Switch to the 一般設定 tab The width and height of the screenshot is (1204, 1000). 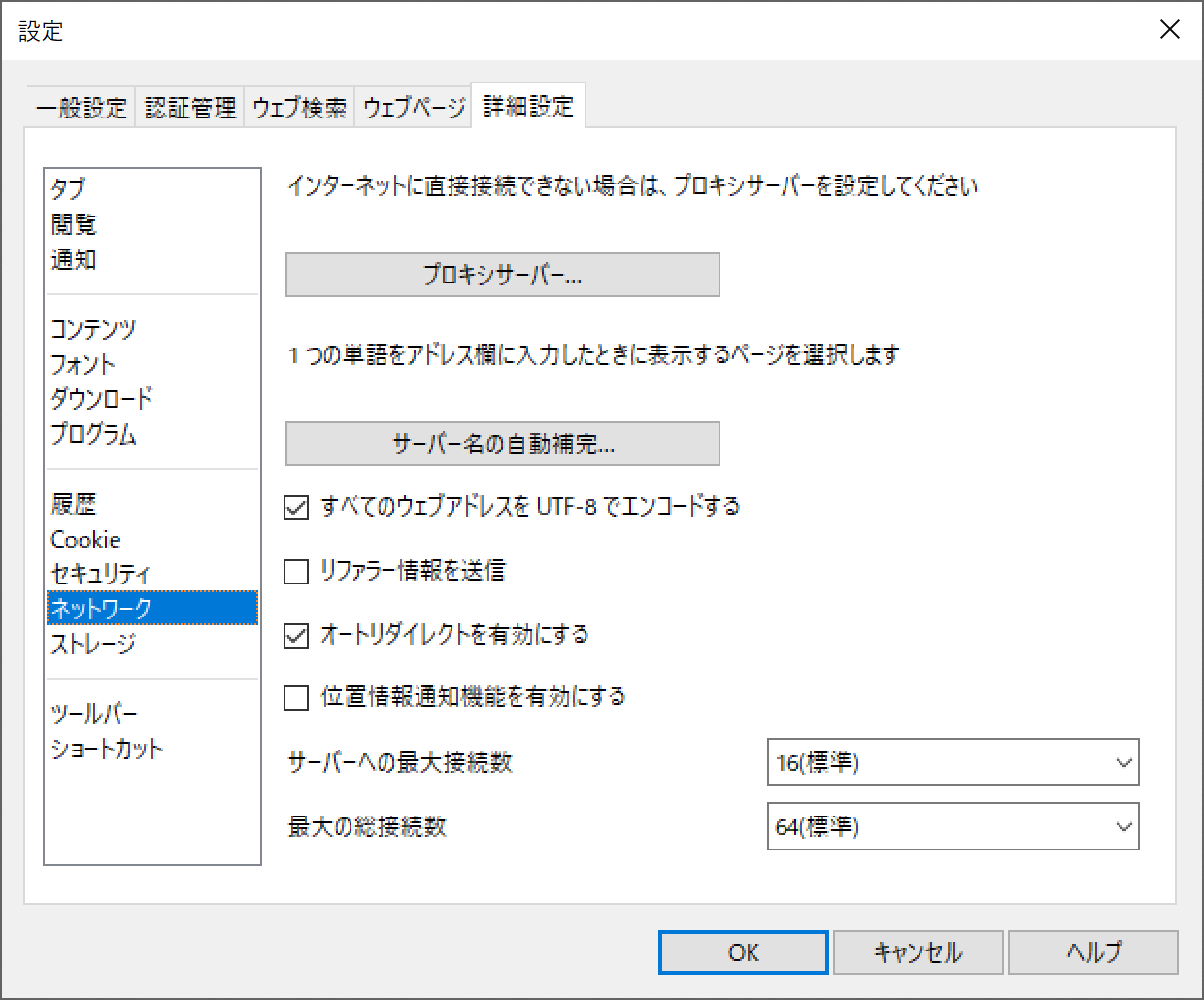[x=82, y=108]
